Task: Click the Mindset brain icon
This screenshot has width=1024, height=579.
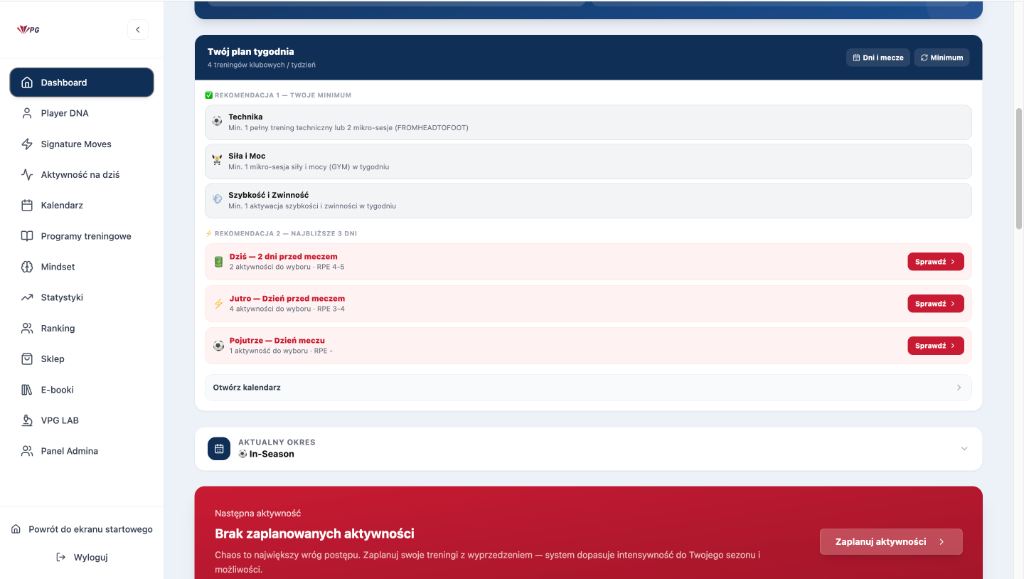Action: click(x=27, y=266)
